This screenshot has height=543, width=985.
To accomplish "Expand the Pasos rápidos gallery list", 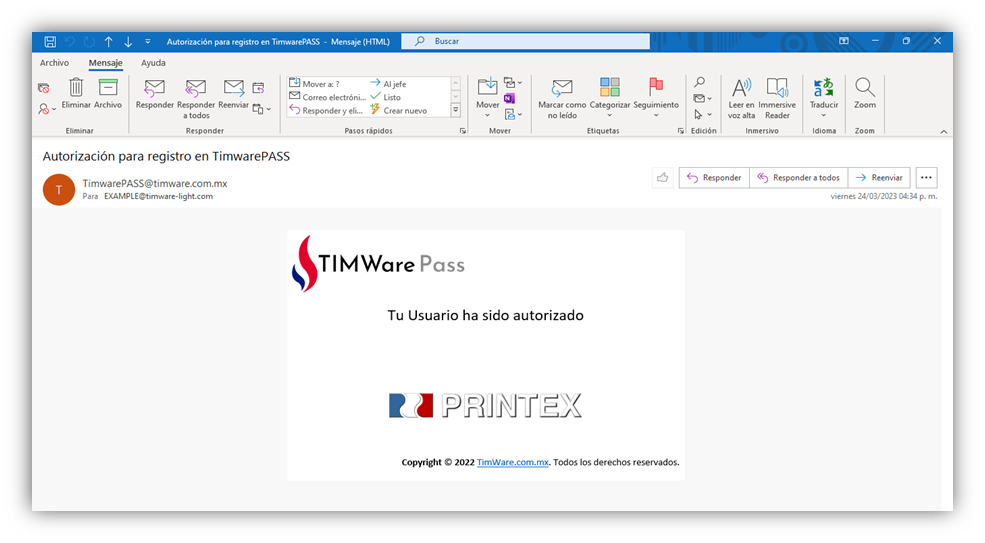I will tap(456, 110).
